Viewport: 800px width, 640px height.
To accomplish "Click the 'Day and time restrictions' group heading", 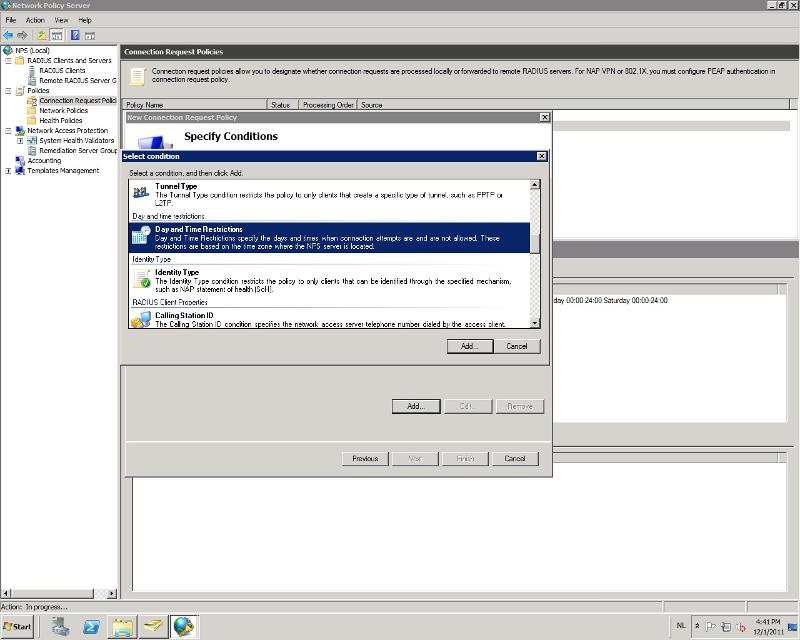I will point(168,216).
